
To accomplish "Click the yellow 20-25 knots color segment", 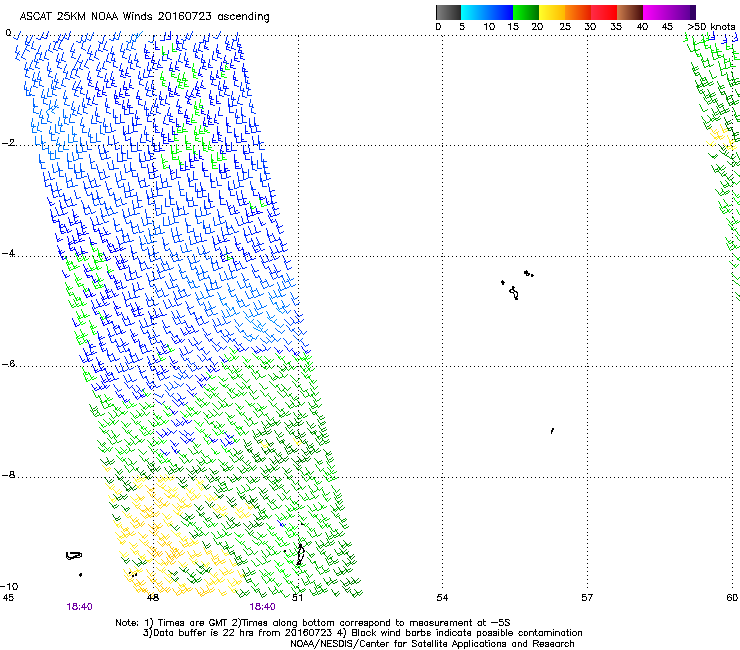I will (552, 12).
